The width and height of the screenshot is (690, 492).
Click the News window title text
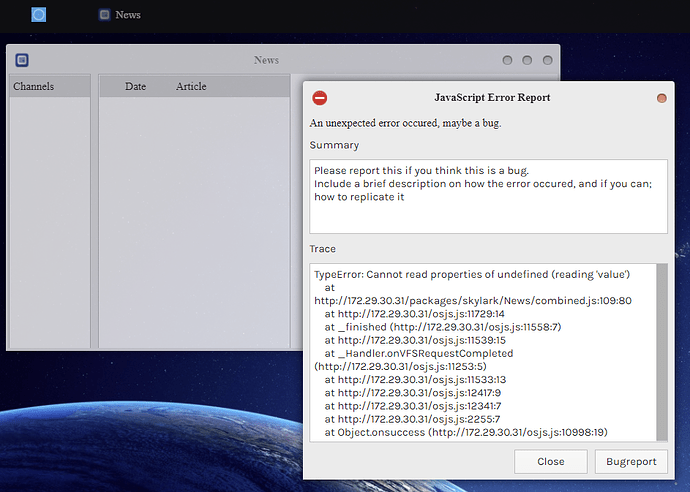(266, 60)
